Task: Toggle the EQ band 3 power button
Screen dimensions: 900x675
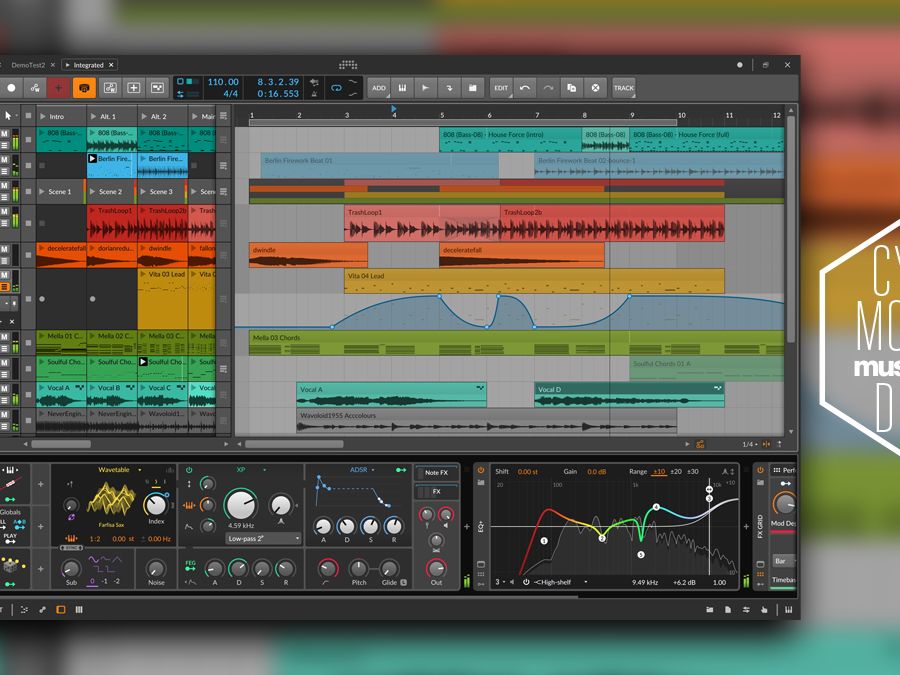Action: coord(526,582)
